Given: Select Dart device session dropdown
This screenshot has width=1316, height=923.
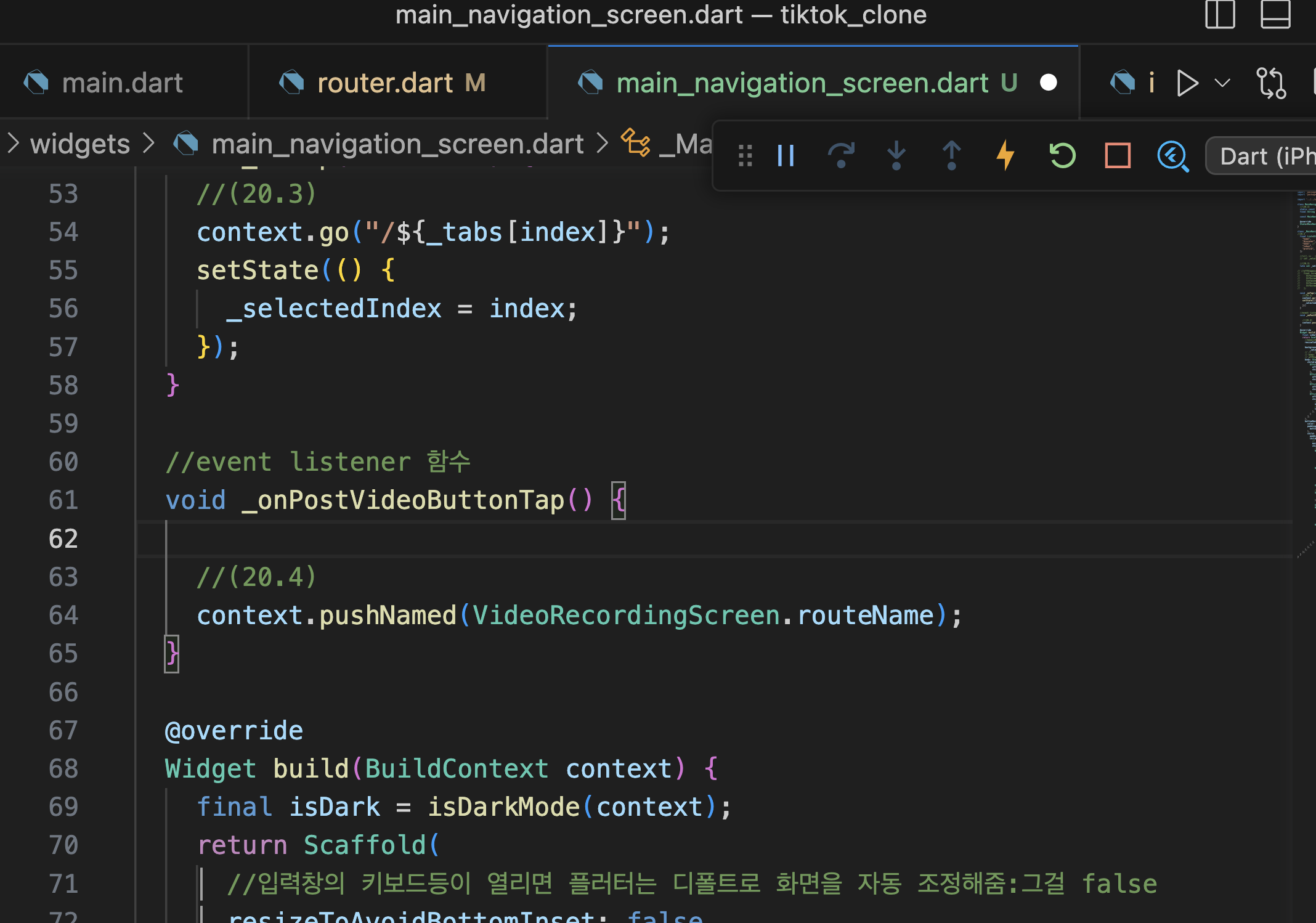Looking at the screenshot, I should point(1263,156).
